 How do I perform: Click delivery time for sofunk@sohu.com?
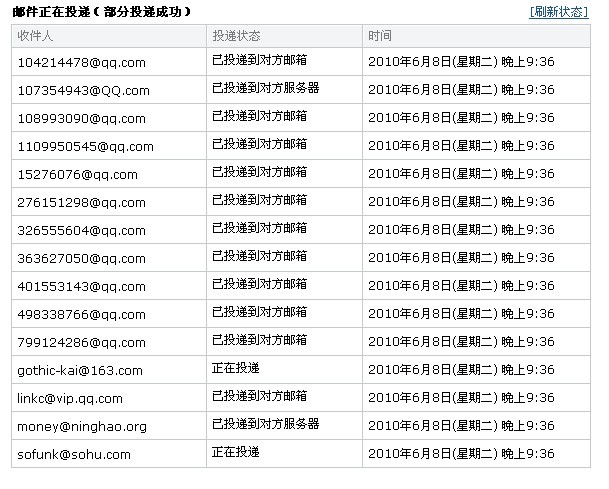click(x=461, y=453)
